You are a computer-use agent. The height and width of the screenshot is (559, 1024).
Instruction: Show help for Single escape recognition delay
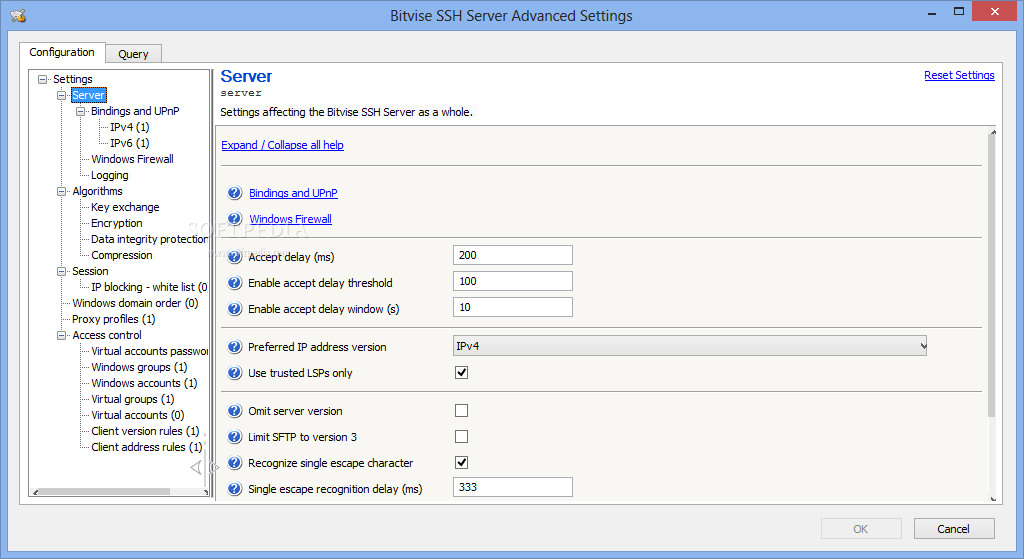pos(234,488)
